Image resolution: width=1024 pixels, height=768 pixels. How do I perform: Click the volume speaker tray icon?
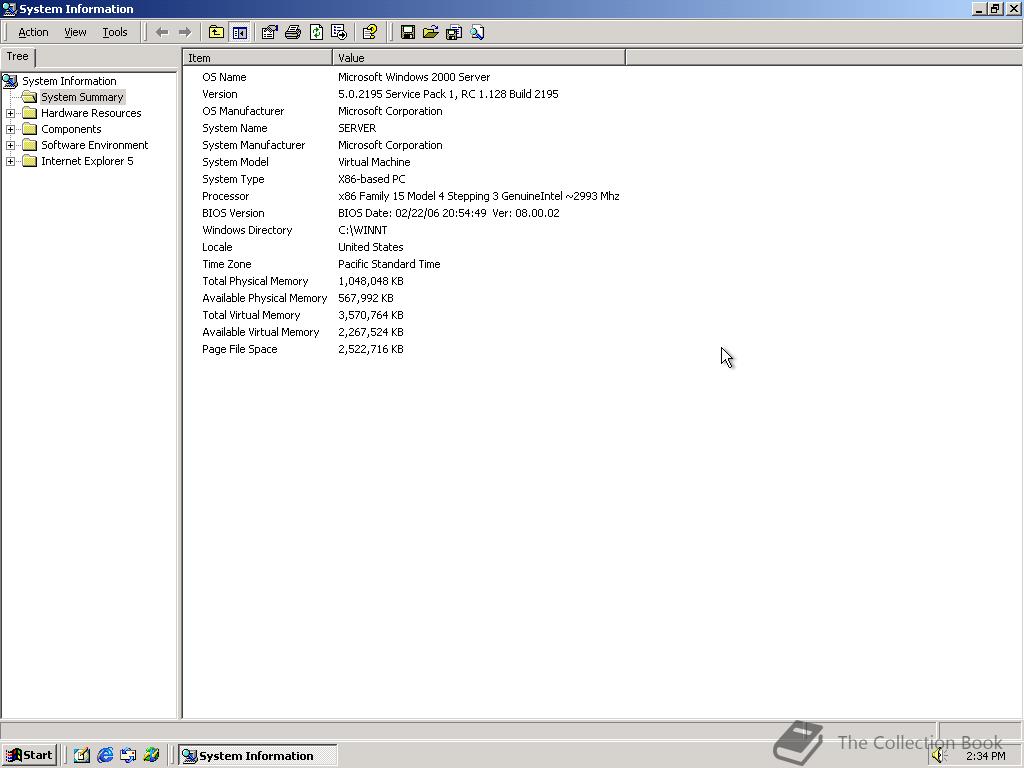(939, 755)
